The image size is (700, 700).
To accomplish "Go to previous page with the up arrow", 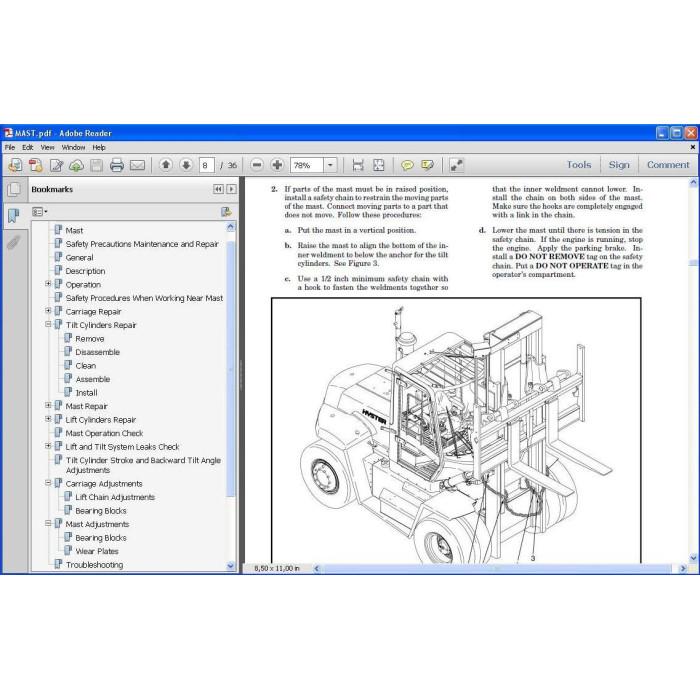I will (x=166, y=165).
